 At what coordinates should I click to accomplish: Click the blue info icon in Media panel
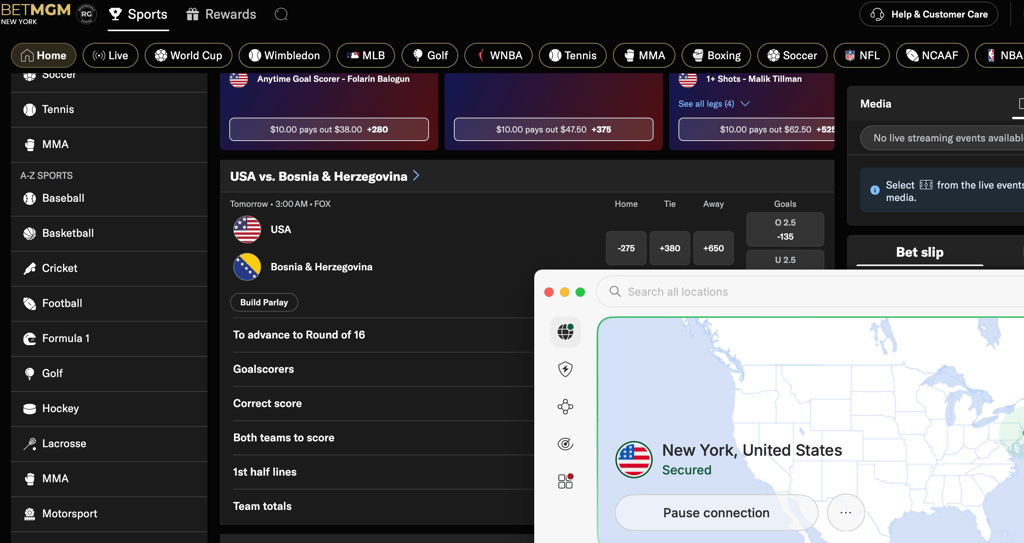pyautogui.click(x=874, y=190)
